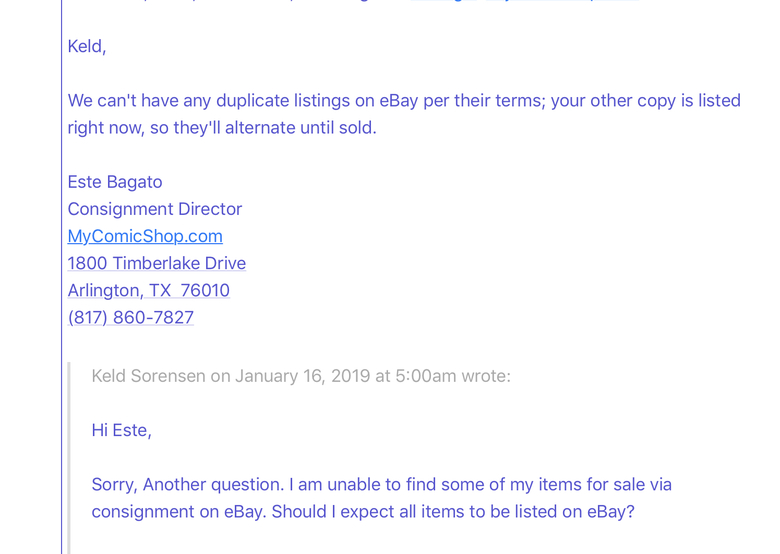Call the (817) 860-7827 phone link
This screenshot has width=780, height=554.
coord(130,317)
